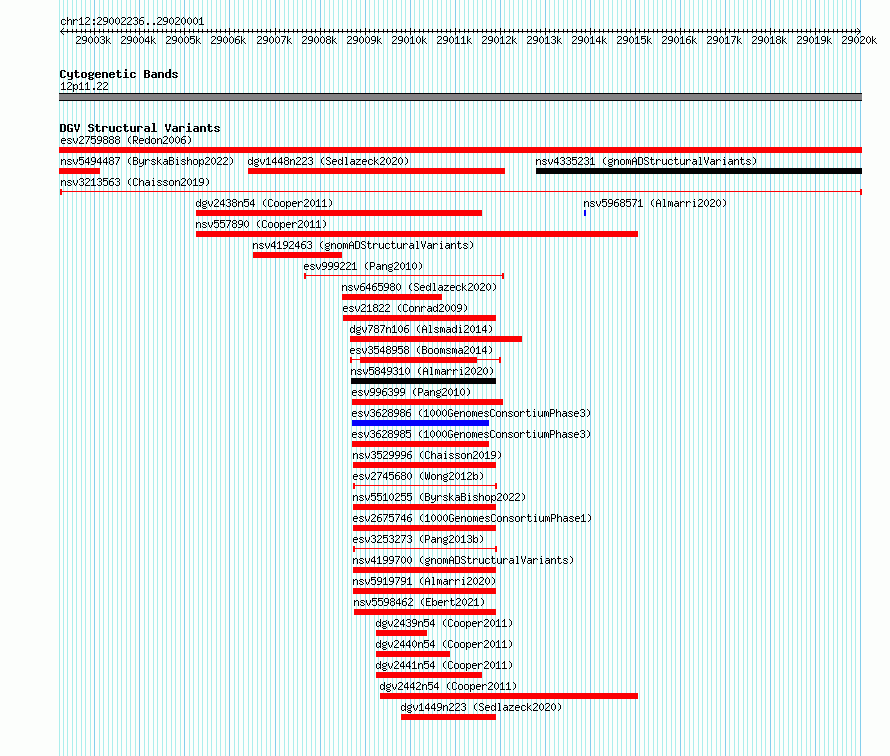This screenshot has width=890, height=756.
Task: Select nsv5598462 (Ebert2021) variant label
Action: (419, 602)
